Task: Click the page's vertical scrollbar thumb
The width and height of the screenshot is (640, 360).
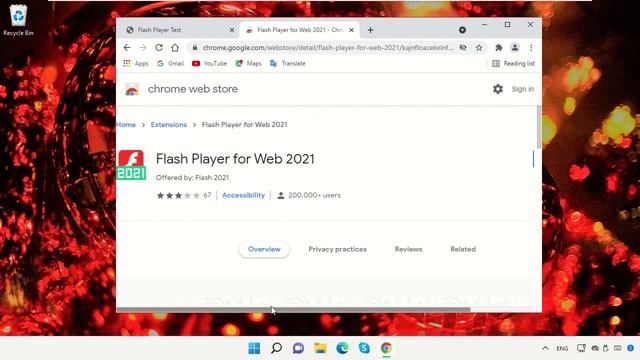Action: click(x=538, y=127)
